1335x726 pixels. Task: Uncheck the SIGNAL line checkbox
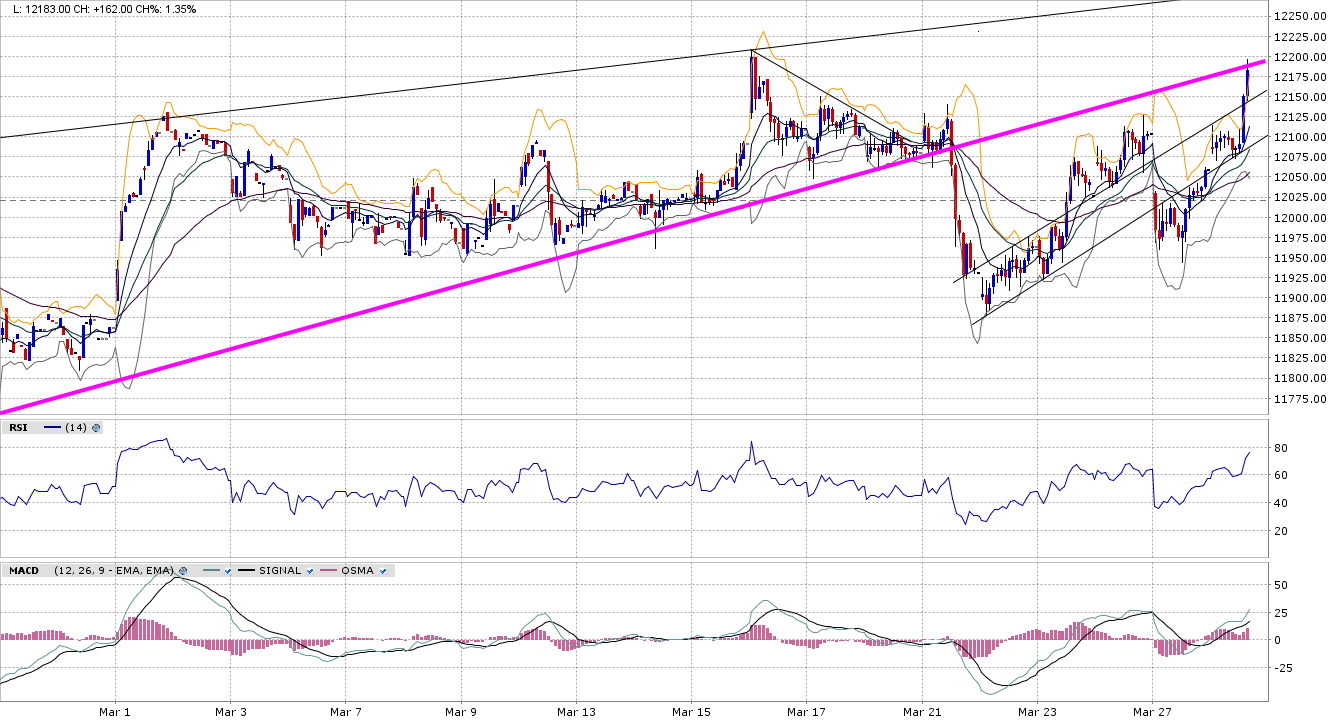310,571
